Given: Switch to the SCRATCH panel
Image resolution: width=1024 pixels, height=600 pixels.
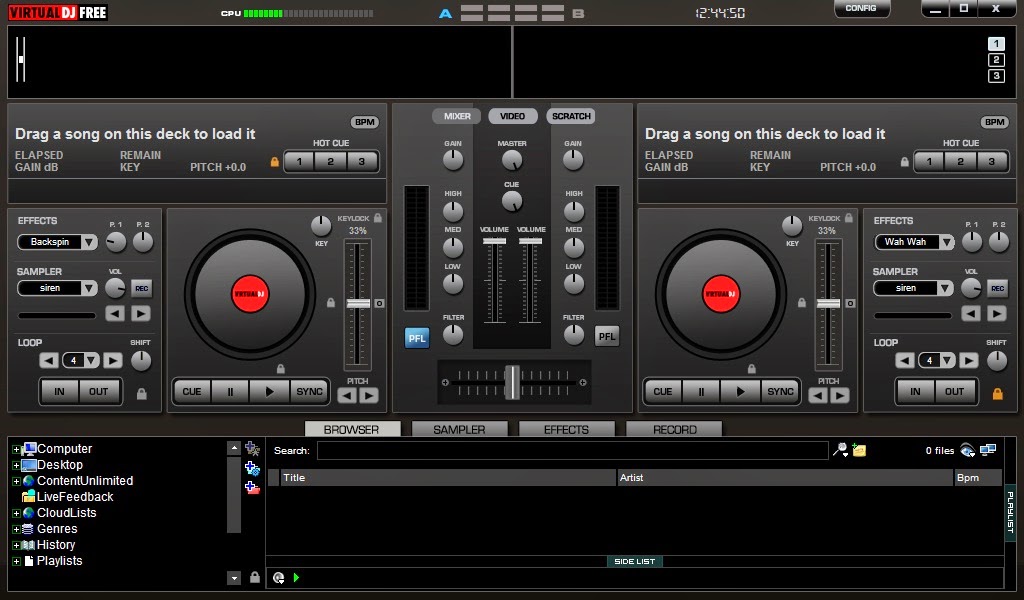Looking at the screenshot, I should [x=571, y=116].
